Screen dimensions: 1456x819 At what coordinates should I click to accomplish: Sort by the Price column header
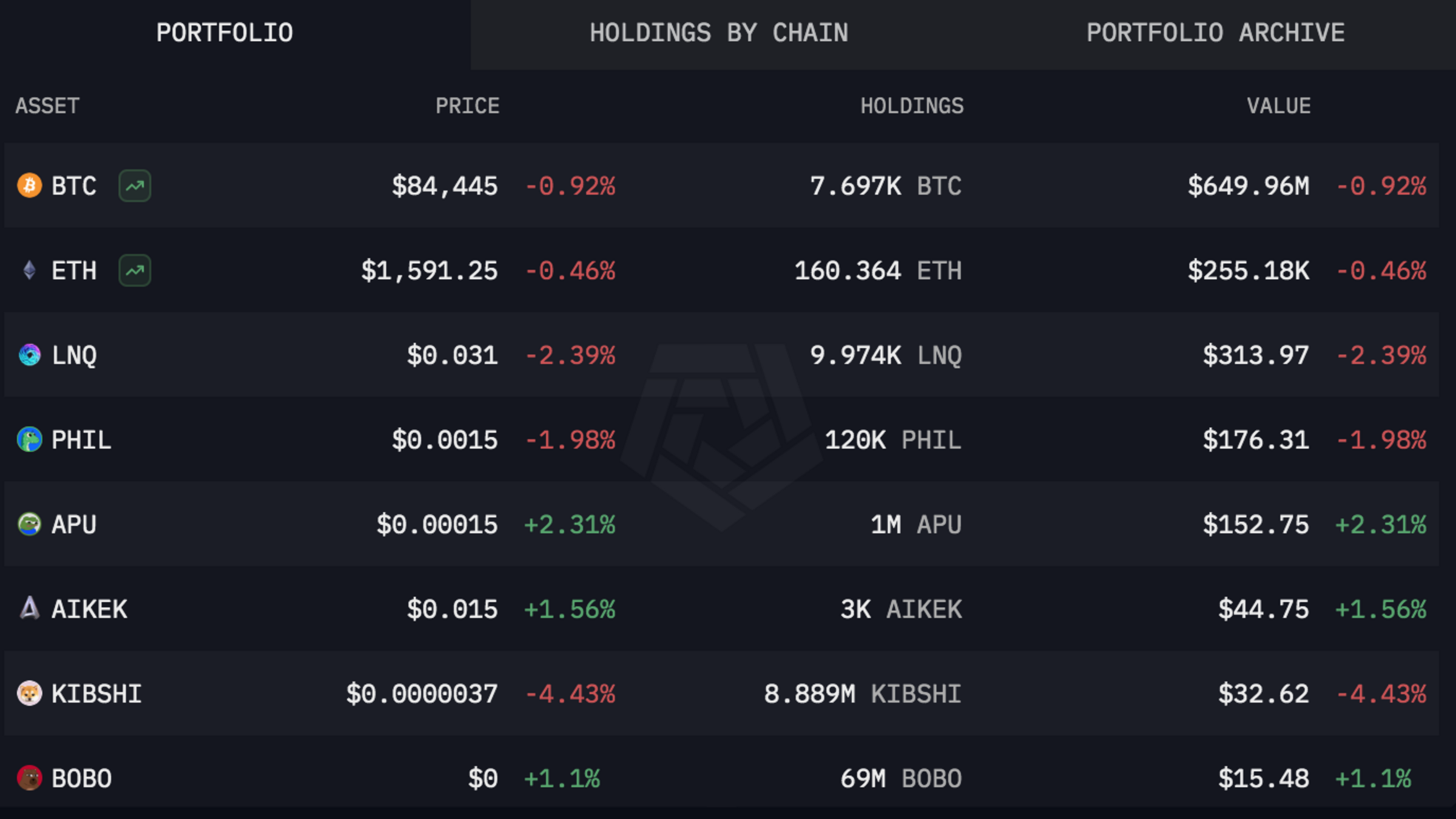tap(467, 106)
